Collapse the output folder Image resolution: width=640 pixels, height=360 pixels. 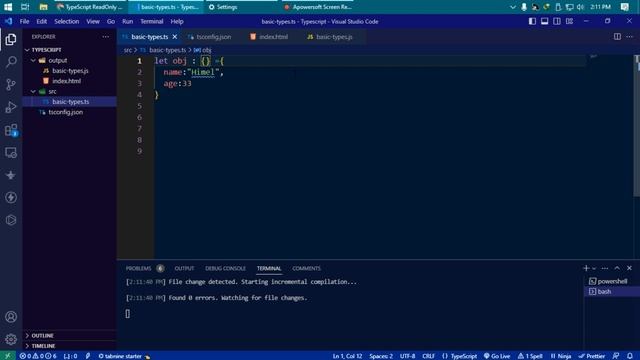58,60
